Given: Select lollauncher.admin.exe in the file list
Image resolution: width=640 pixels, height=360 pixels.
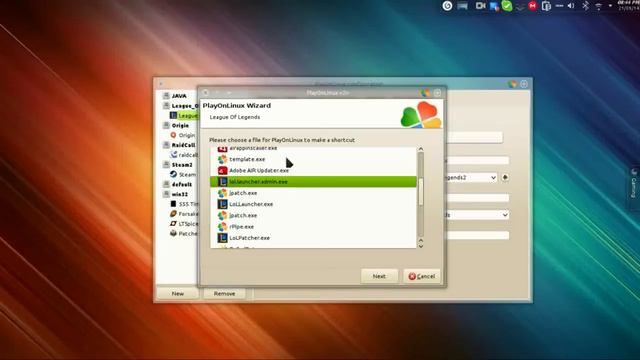Looking at the screenshot, I should coord(313,182).
